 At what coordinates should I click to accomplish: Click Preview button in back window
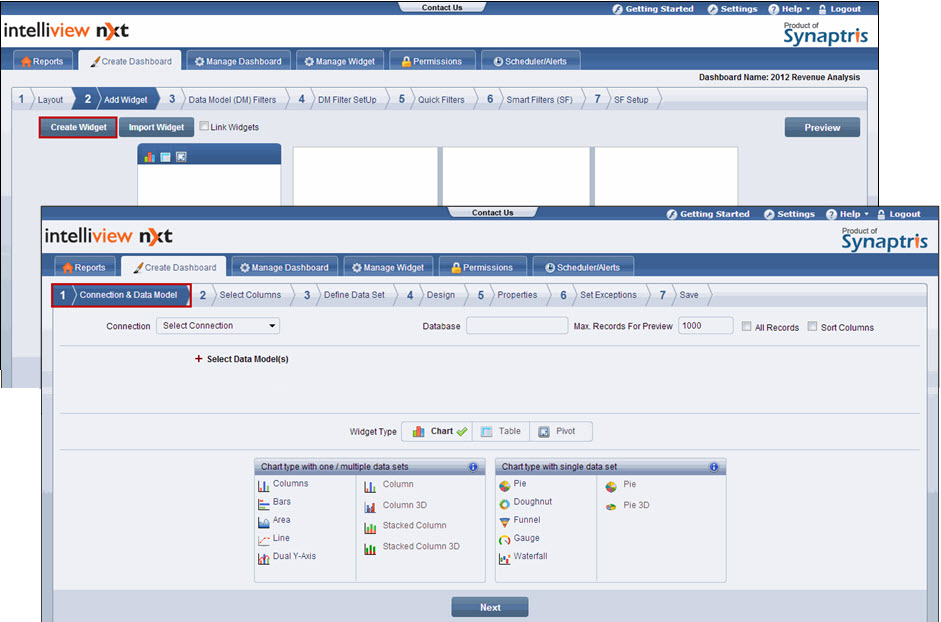[822, 127]
